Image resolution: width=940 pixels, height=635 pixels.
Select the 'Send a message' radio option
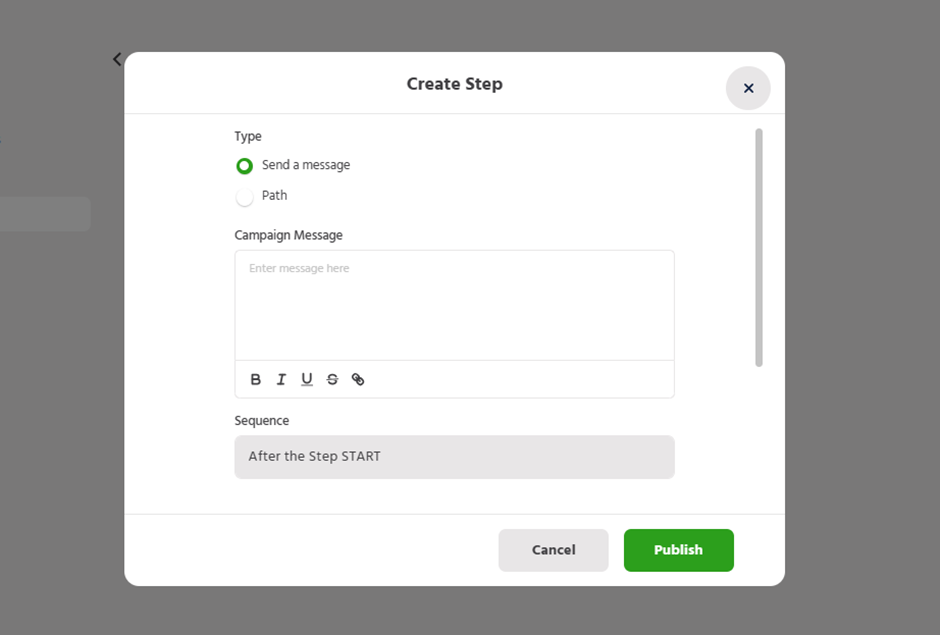(x=244, y=166)
